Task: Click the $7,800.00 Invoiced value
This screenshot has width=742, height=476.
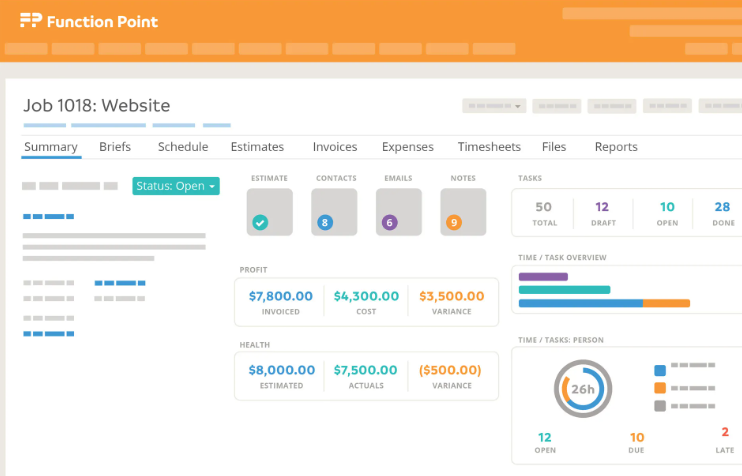Action: (281, 296)
